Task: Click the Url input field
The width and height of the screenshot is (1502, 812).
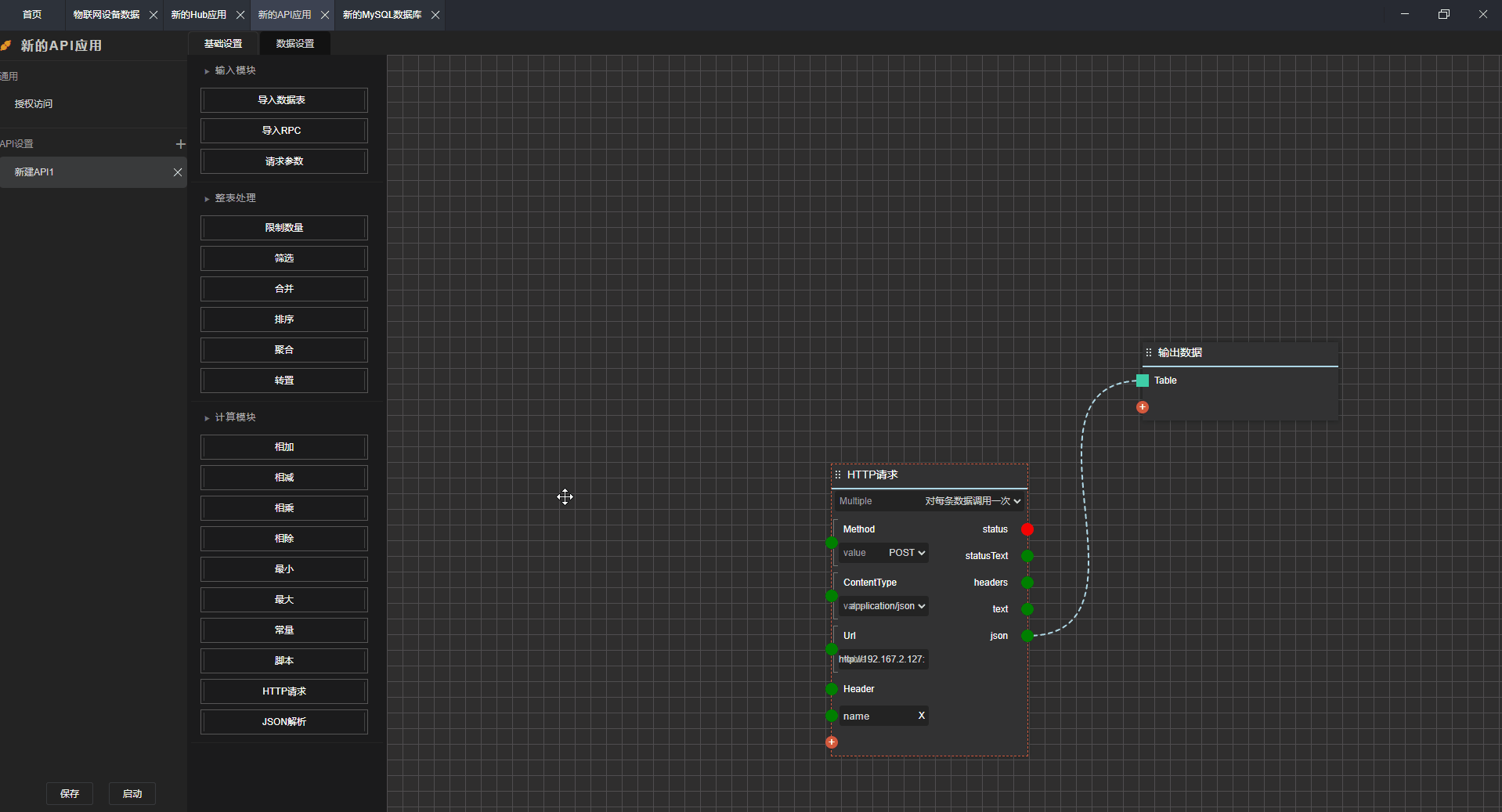Action: pos(883,659)
